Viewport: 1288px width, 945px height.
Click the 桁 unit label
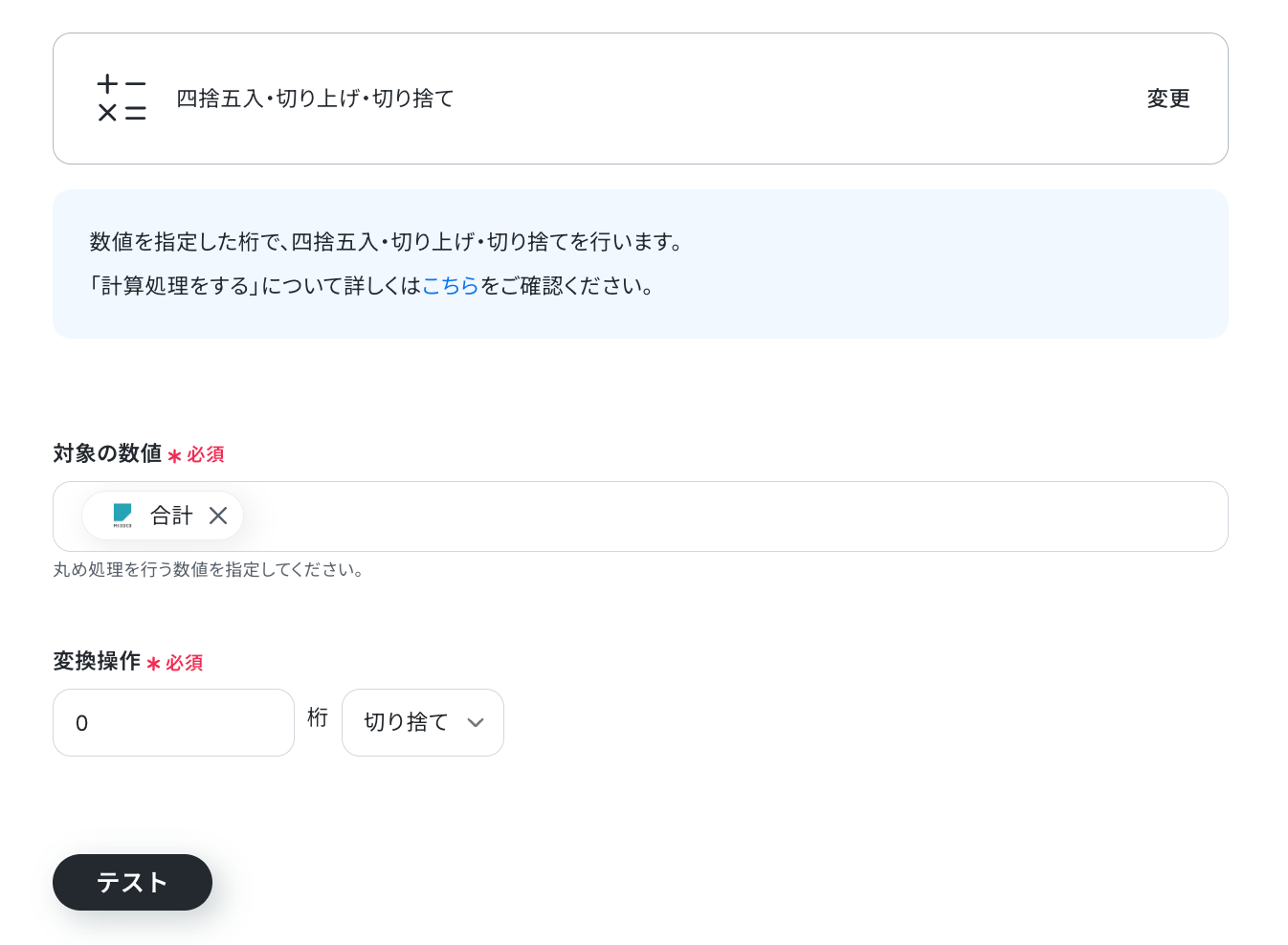(x=318, y=717)
